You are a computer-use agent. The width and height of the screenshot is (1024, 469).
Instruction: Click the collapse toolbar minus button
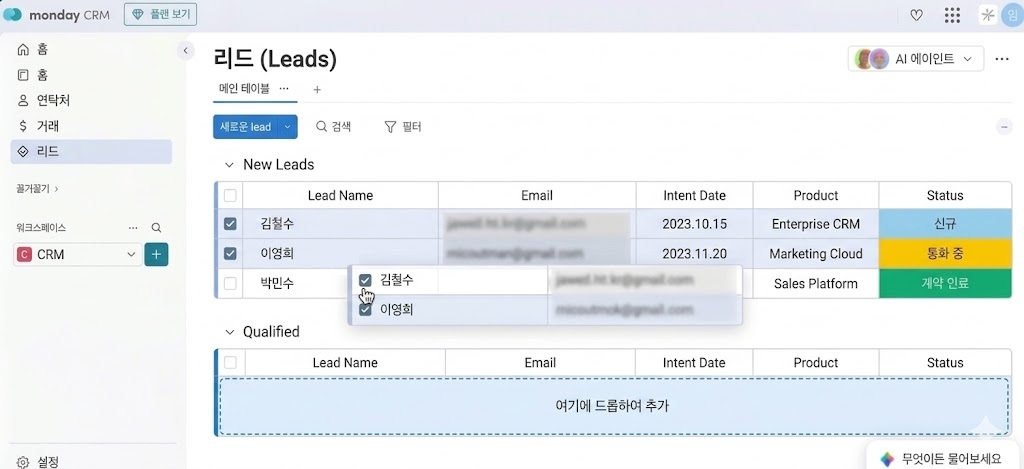coord(1004,127)
